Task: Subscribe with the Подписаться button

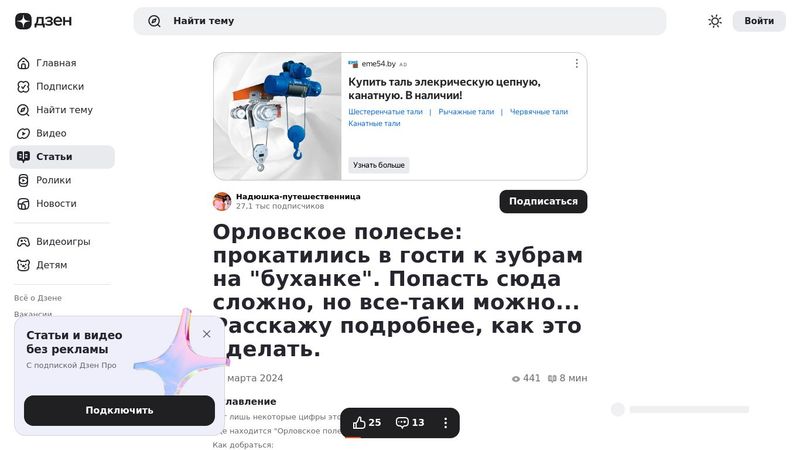Action: pos(543,202)
